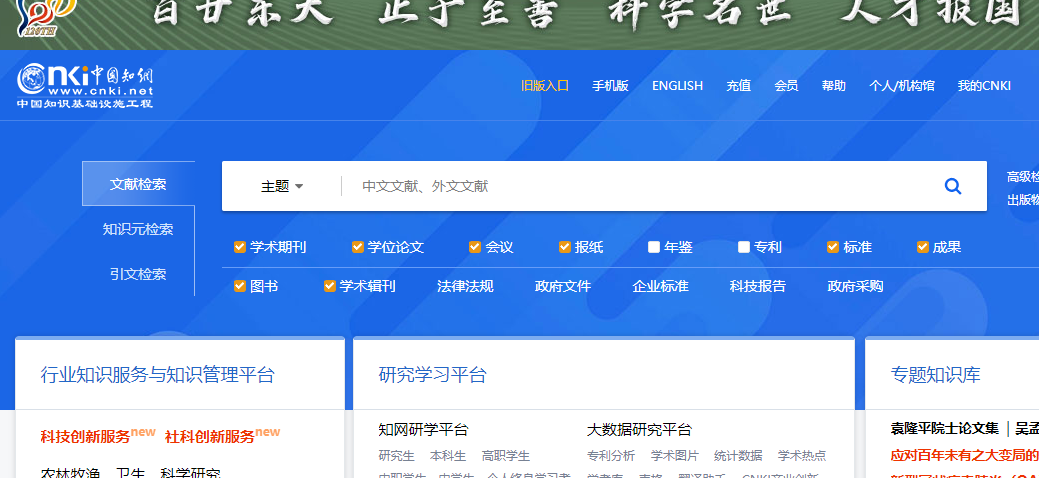
Task: Click the anniversary emblem in the banner
Action: coord(43,17)
